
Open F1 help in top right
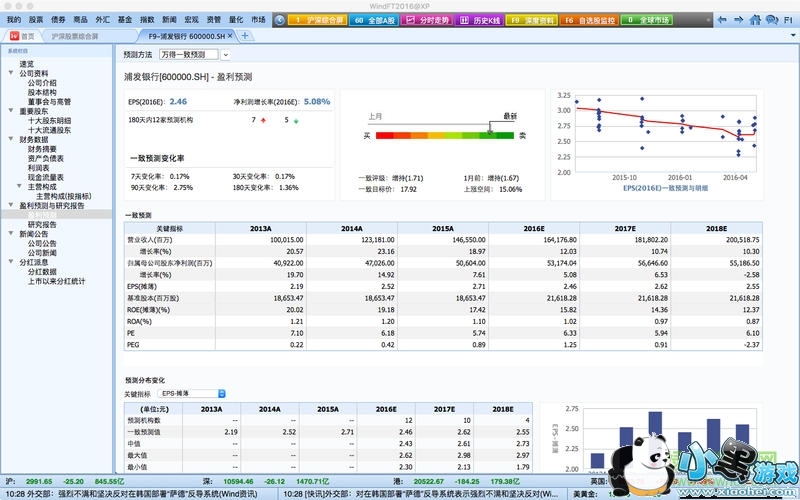(788, 20)
